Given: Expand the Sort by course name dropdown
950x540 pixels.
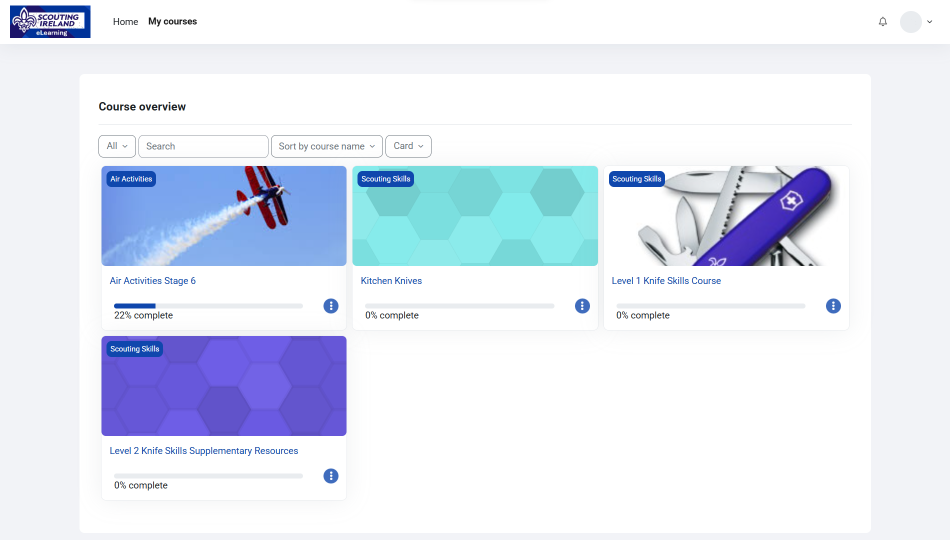Looking at the screenshot, I should [326, 146].
